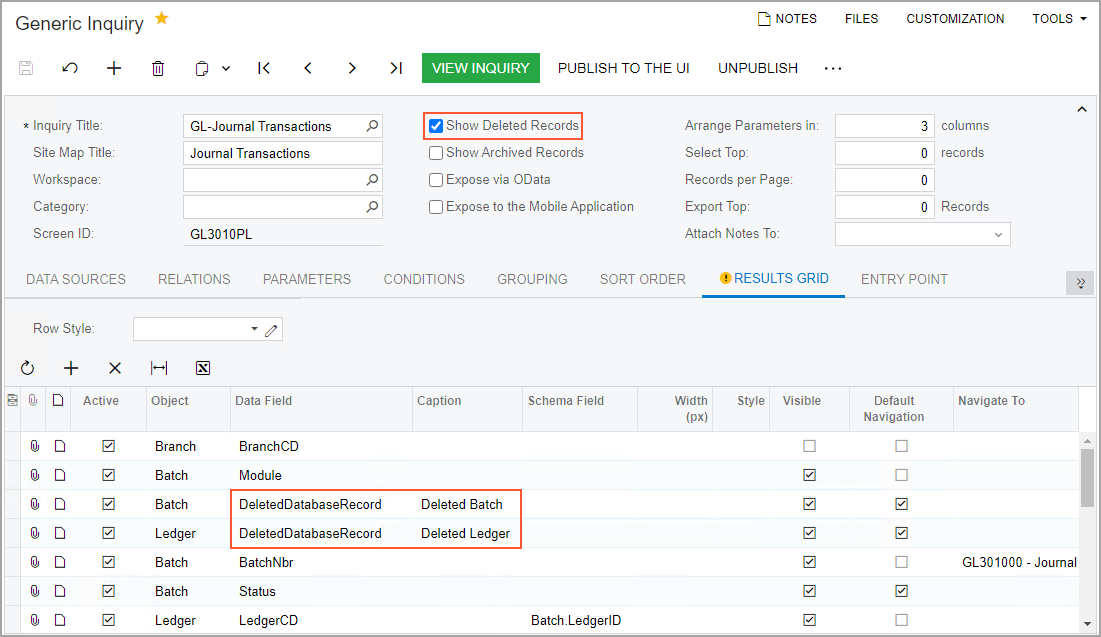Enable Expose via OData checkbox
The height and width of the screenshot is (637, 1101).
[436, 180]
